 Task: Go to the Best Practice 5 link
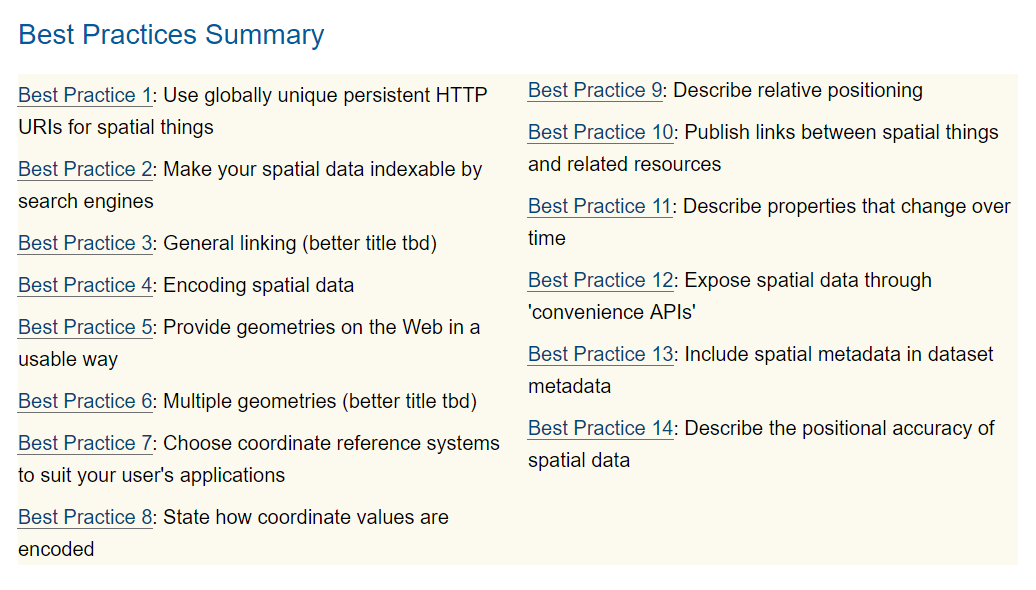tap(85, 328)
